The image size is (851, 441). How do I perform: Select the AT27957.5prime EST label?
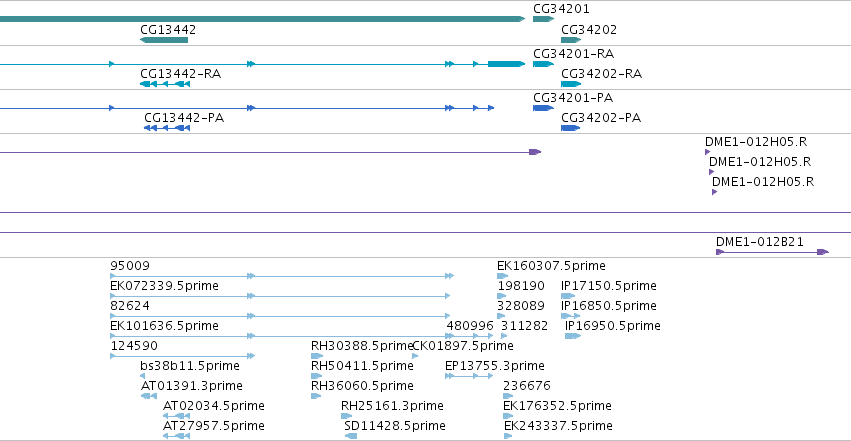coord(214,426)
